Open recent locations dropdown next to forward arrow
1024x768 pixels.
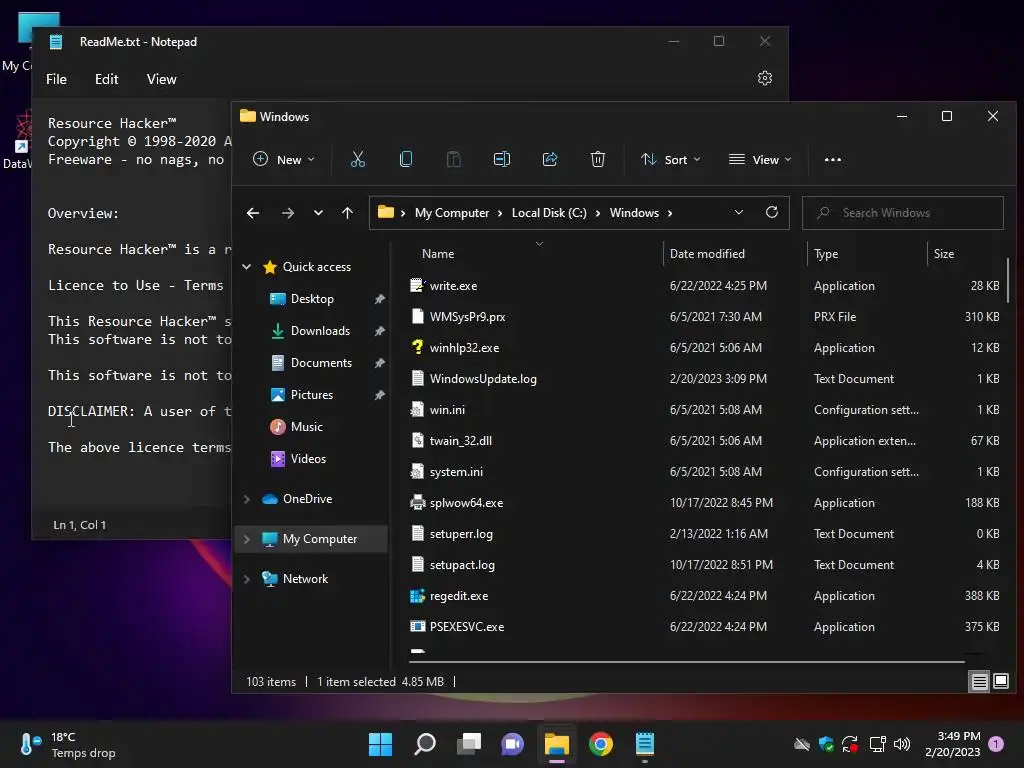click(318, 213)
